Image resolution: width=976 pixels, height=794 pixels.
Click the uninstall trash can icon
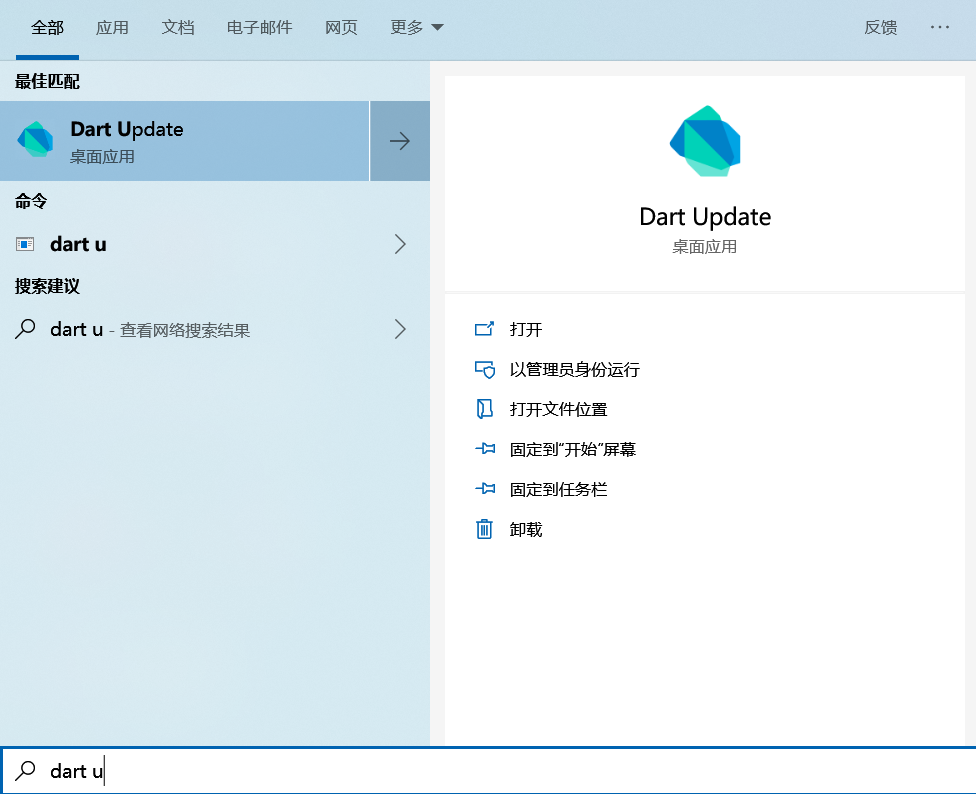tap(484, 530)
